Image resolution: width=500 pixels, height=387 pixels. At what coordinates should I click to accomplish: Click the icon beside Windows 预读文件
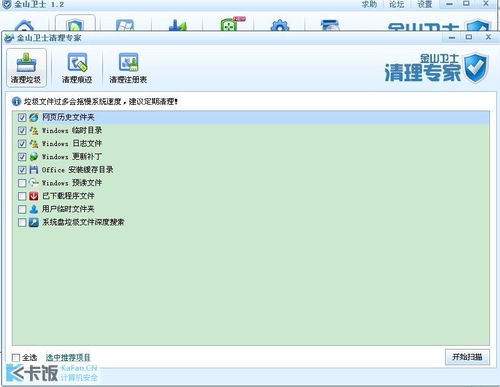tap(34, 183)
